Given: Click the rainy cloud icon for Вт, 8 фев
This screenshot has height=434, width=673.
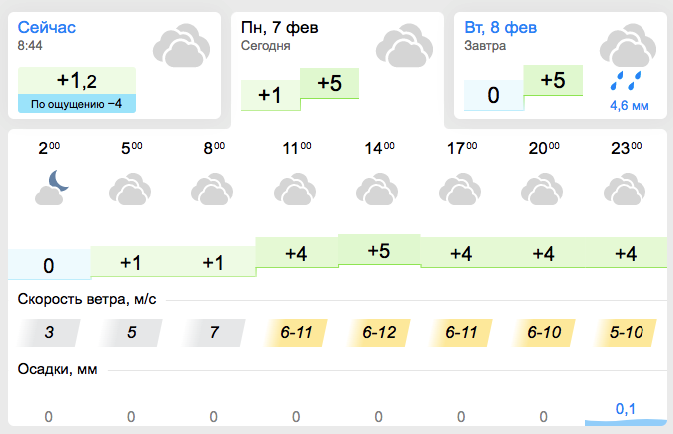Looking at the screenshot, I should click(x=628, y=45).
